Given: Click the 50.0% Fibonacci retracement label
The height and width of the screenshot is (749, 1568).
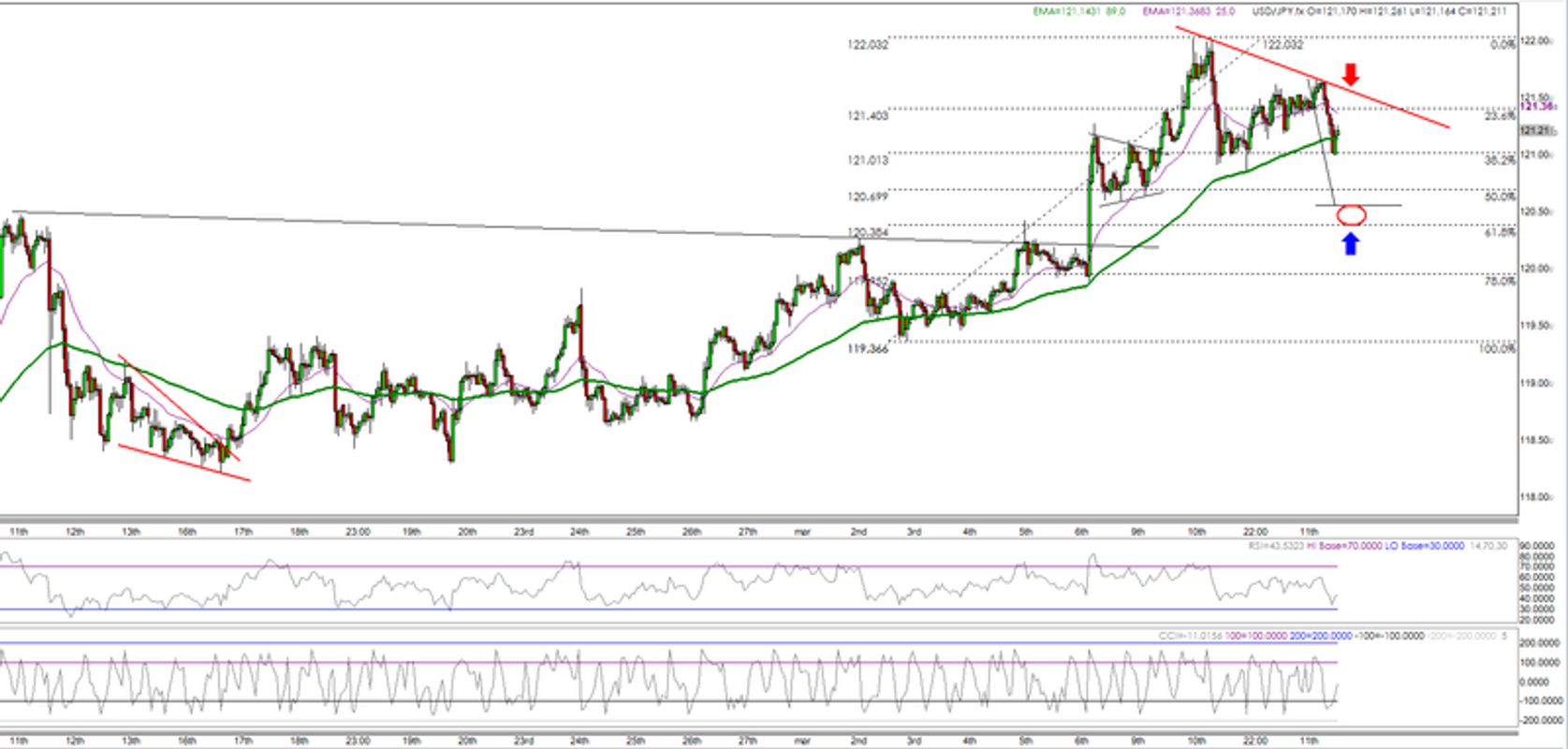Looking at the screenshot, I should (1500, 197).
